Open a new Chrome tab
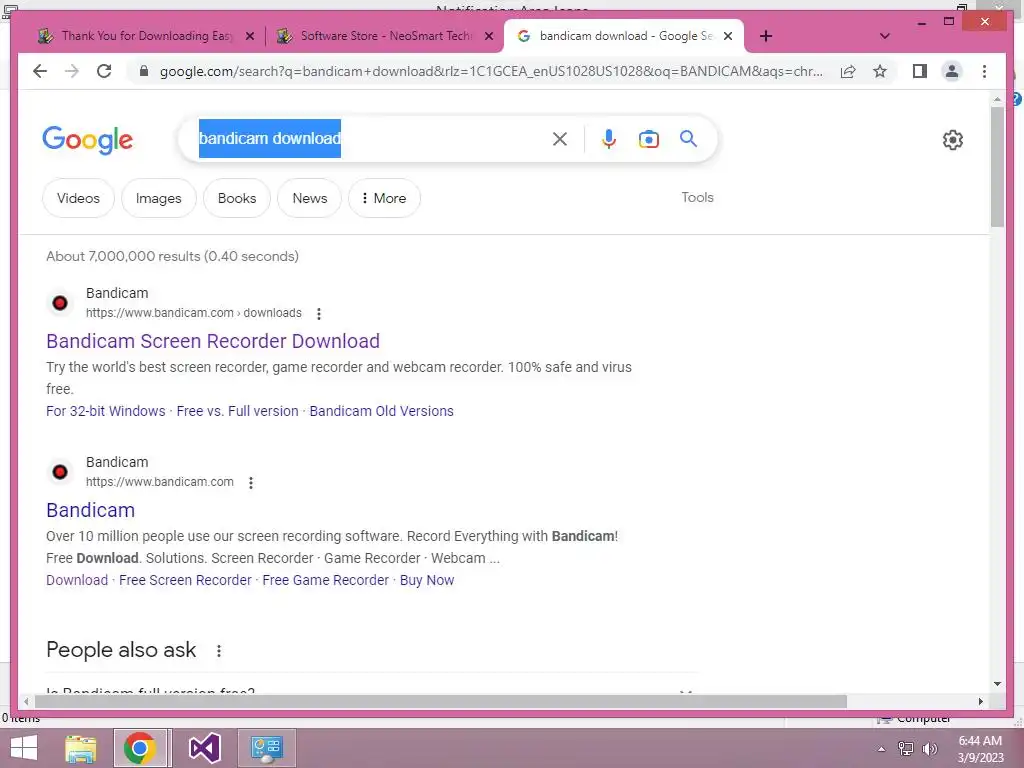The image size is (1024, 768). [766, 36]
